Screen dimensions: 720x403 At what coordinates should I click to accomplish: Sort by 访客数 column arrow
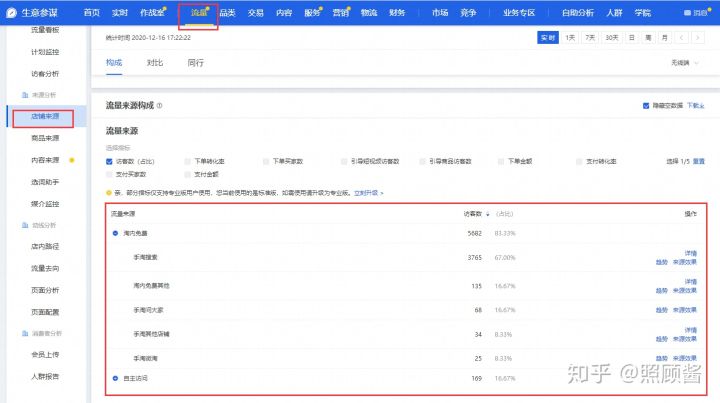pos(487,214)
